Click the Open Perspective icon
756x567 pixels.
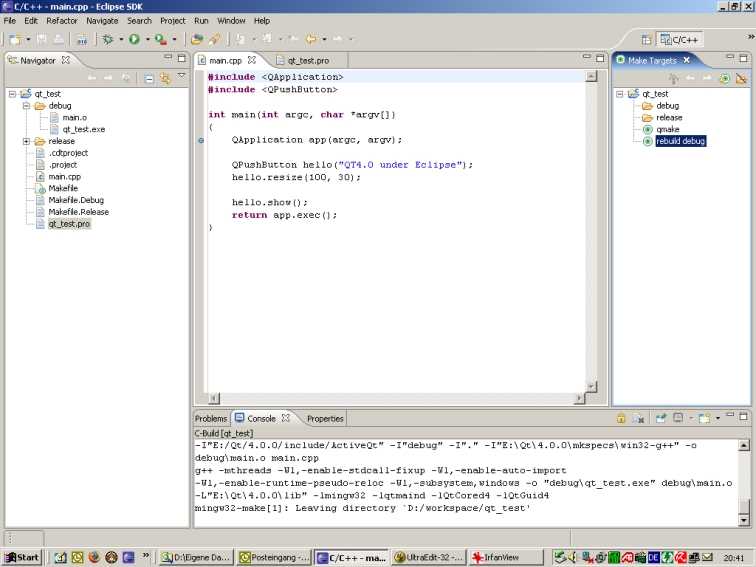[646, 40]
